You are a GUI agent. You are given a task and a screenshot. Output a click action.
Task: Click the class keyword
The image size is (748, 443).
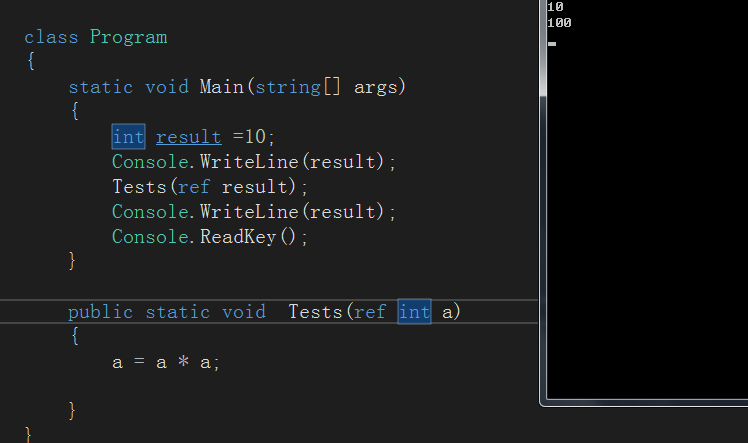(51, 38)
